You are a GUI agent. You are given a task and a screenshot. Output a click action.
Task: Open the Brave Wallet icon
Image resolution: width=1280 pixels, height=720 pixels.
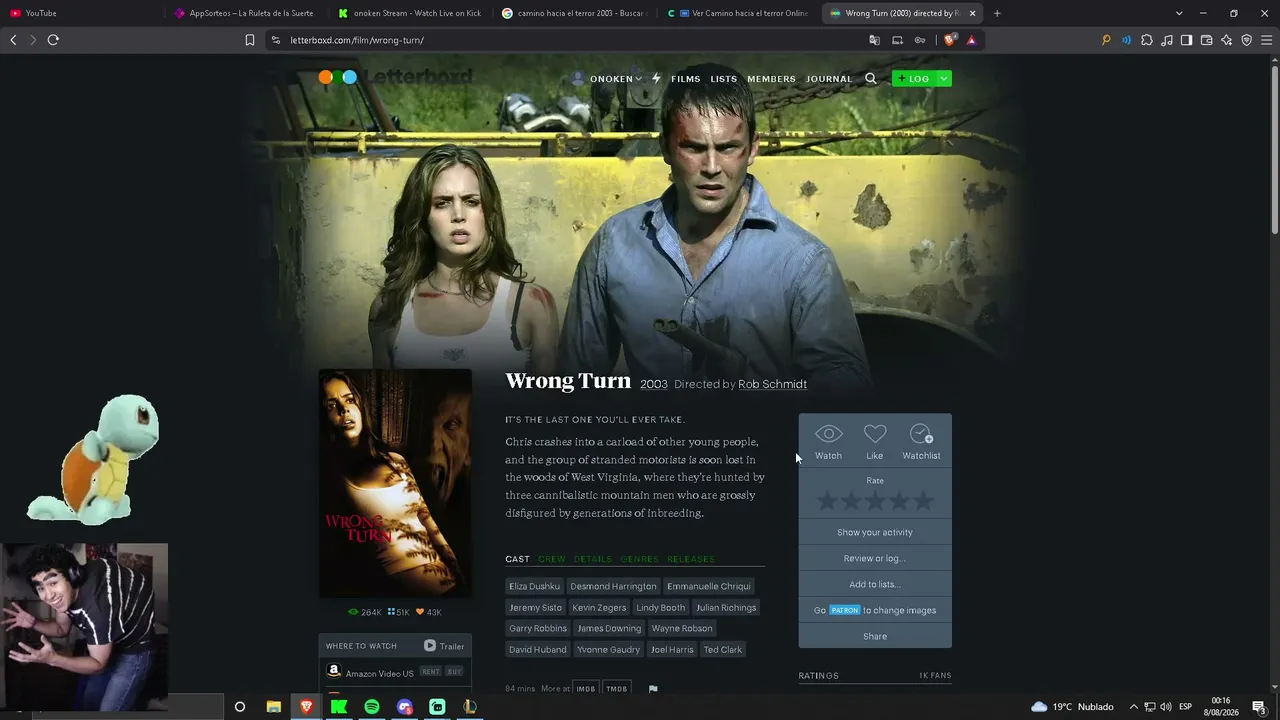click(1206, 40)
